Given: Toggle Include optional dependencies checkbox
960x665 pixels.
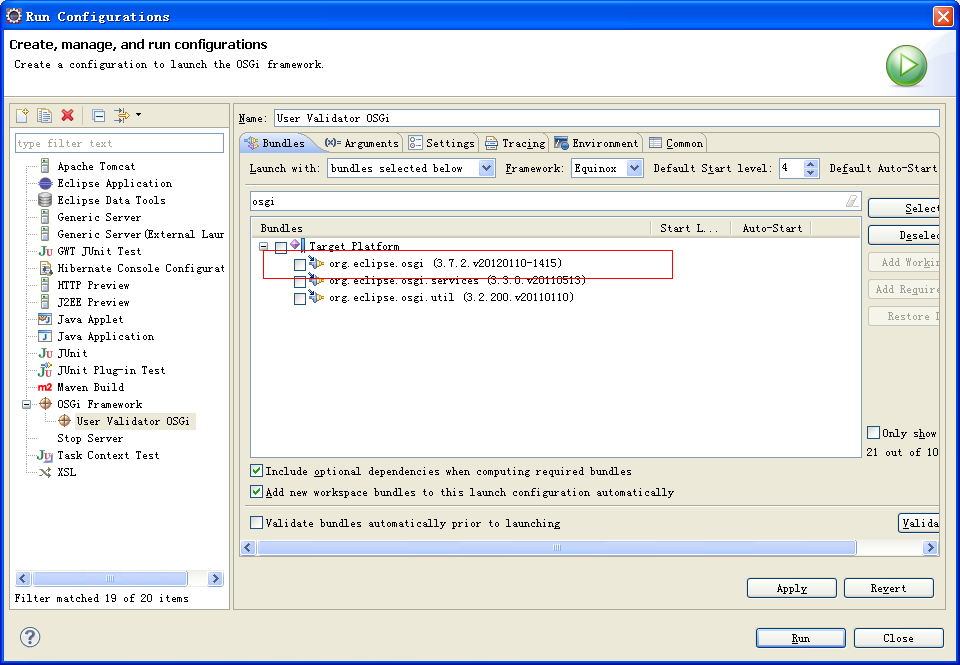Looking at the screenshot, I should (257, 470).
